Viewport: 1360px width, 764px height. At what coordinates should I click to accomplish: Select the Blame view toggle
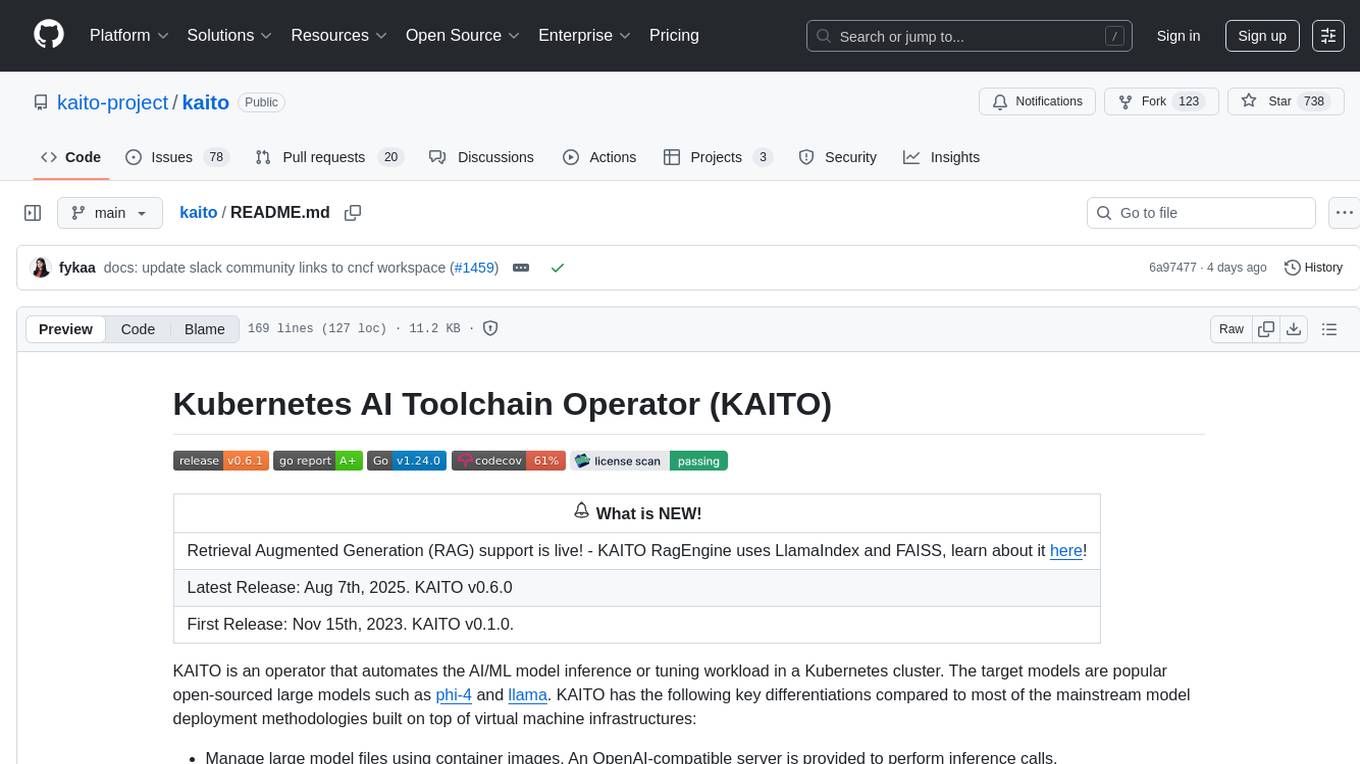[204, 329]
